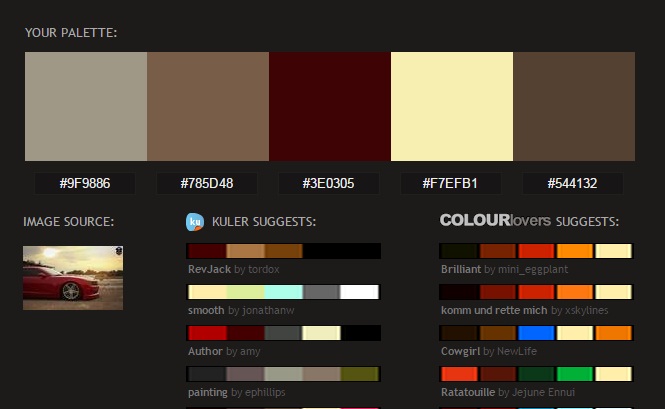Open the painting theme link
The height and width of the screenshot is (409, 665).
coord(208,392)
